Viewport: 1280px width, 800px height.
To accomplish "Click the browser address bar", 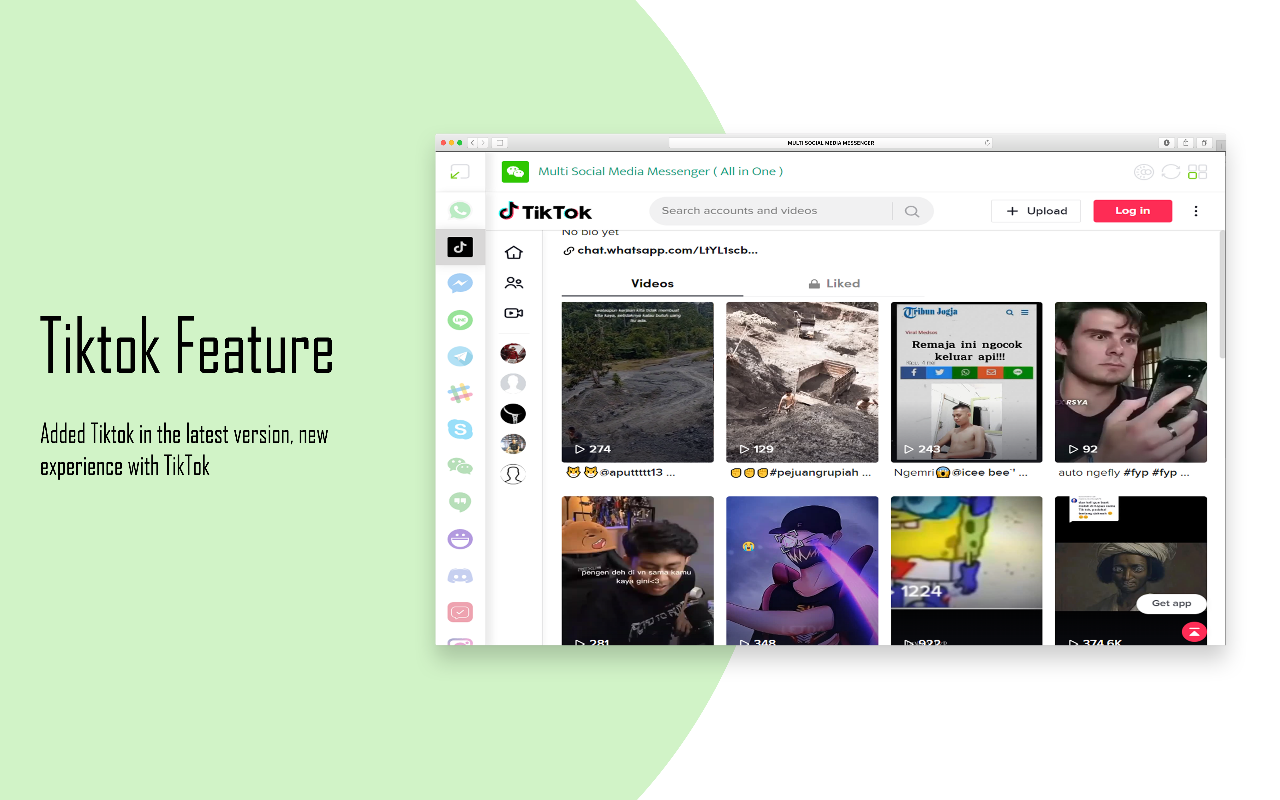I will pos(830,143).
